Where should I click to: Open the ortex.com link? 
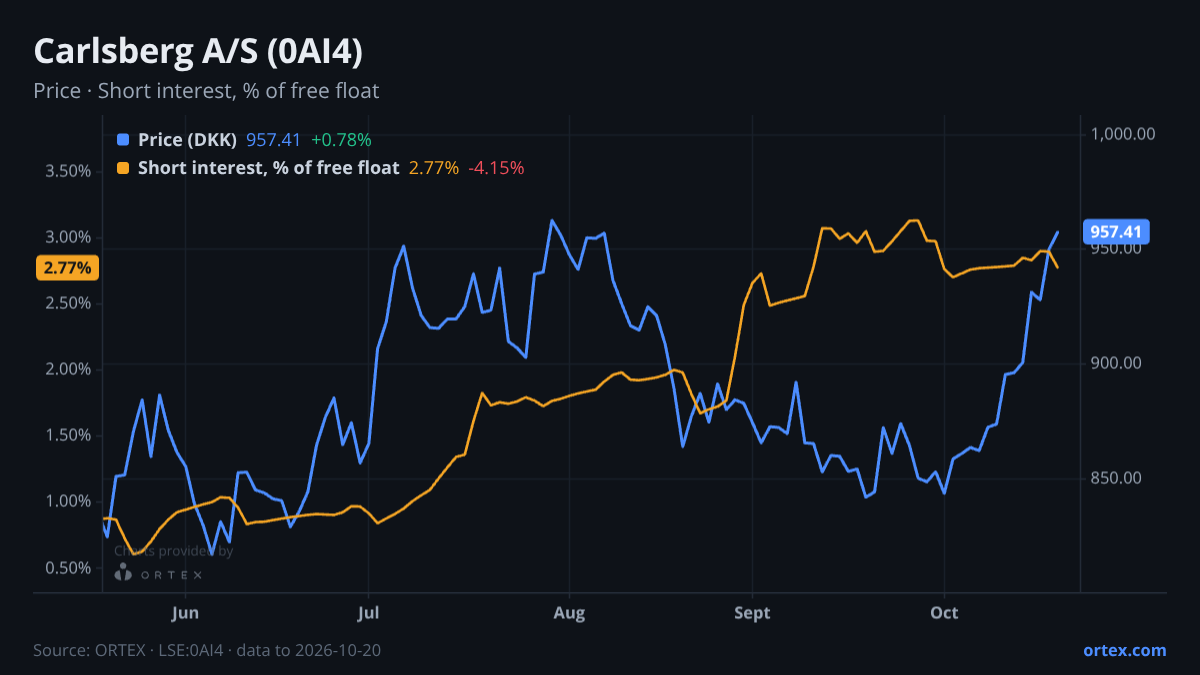coord(1124,650)
